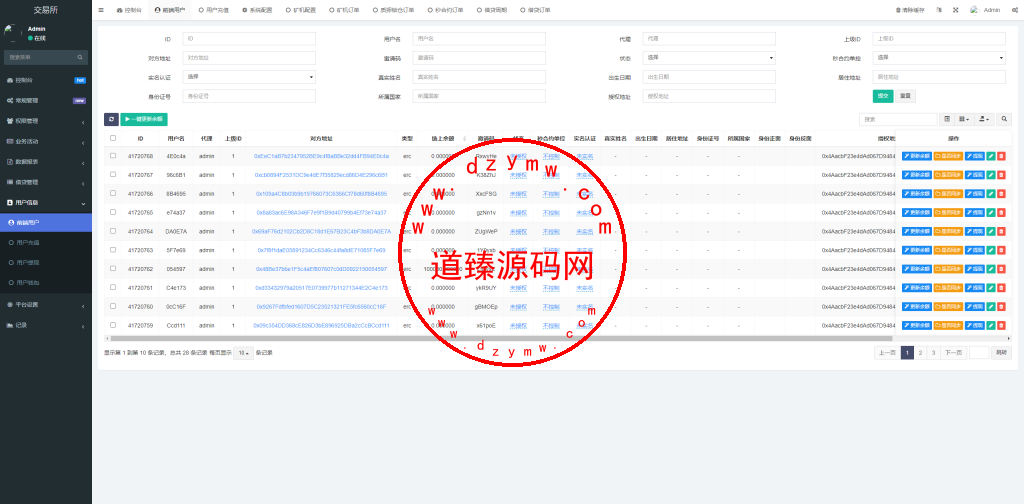Click green edit pencil icon for row 41720759

click(x=990, y=325)
